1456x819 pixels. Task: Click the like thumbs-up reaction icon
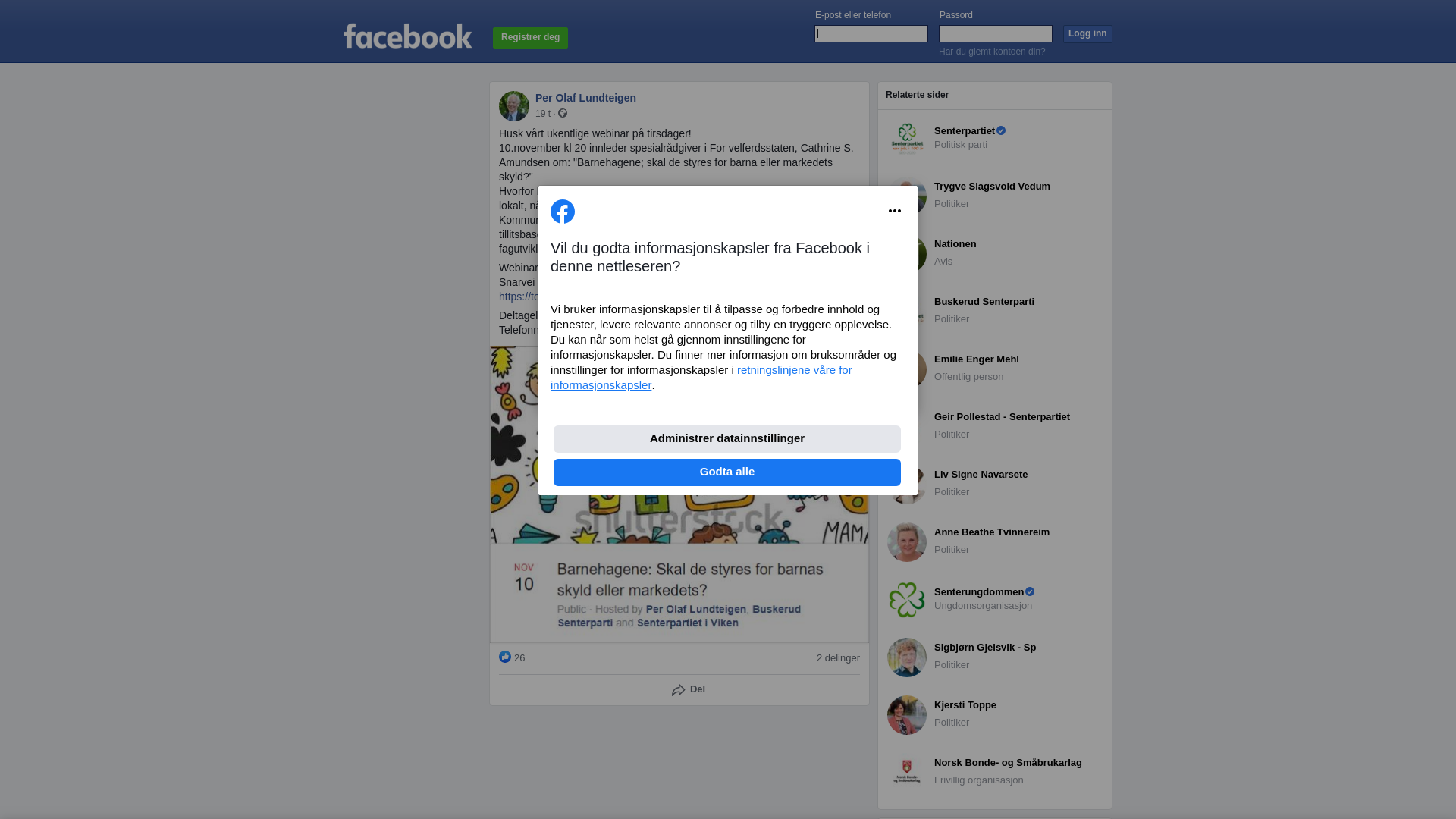(505, 657)
